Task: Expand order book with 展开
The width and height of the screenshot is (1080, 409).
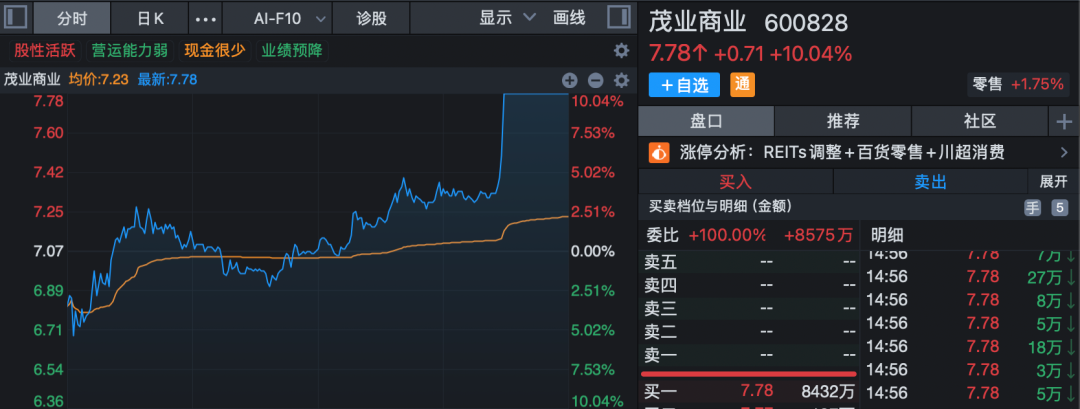Action: point(1054,182)
